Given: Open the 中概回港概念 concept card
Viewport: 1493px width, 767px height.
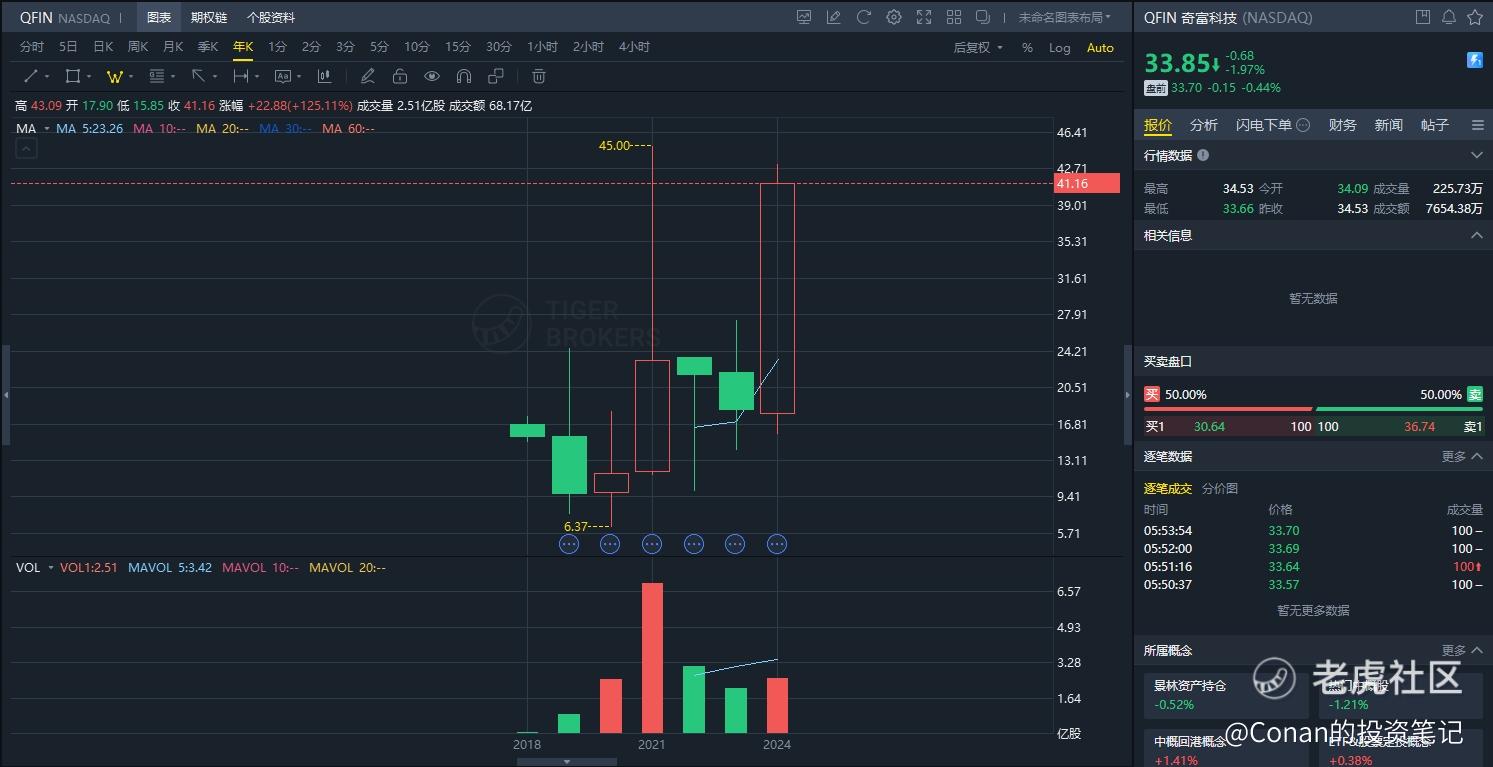Looking at the screenshot, I should tap(1227, 749).
